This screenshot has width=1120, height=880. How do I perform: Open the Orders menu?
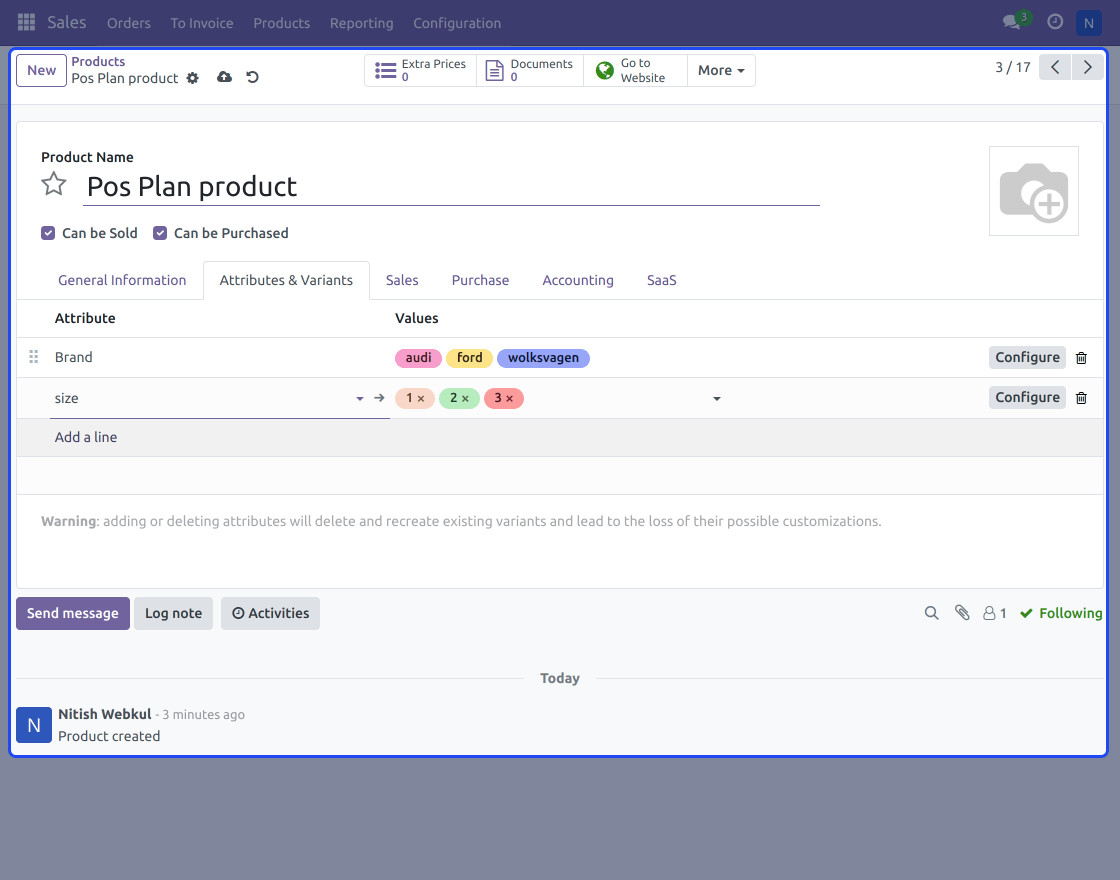129,23
